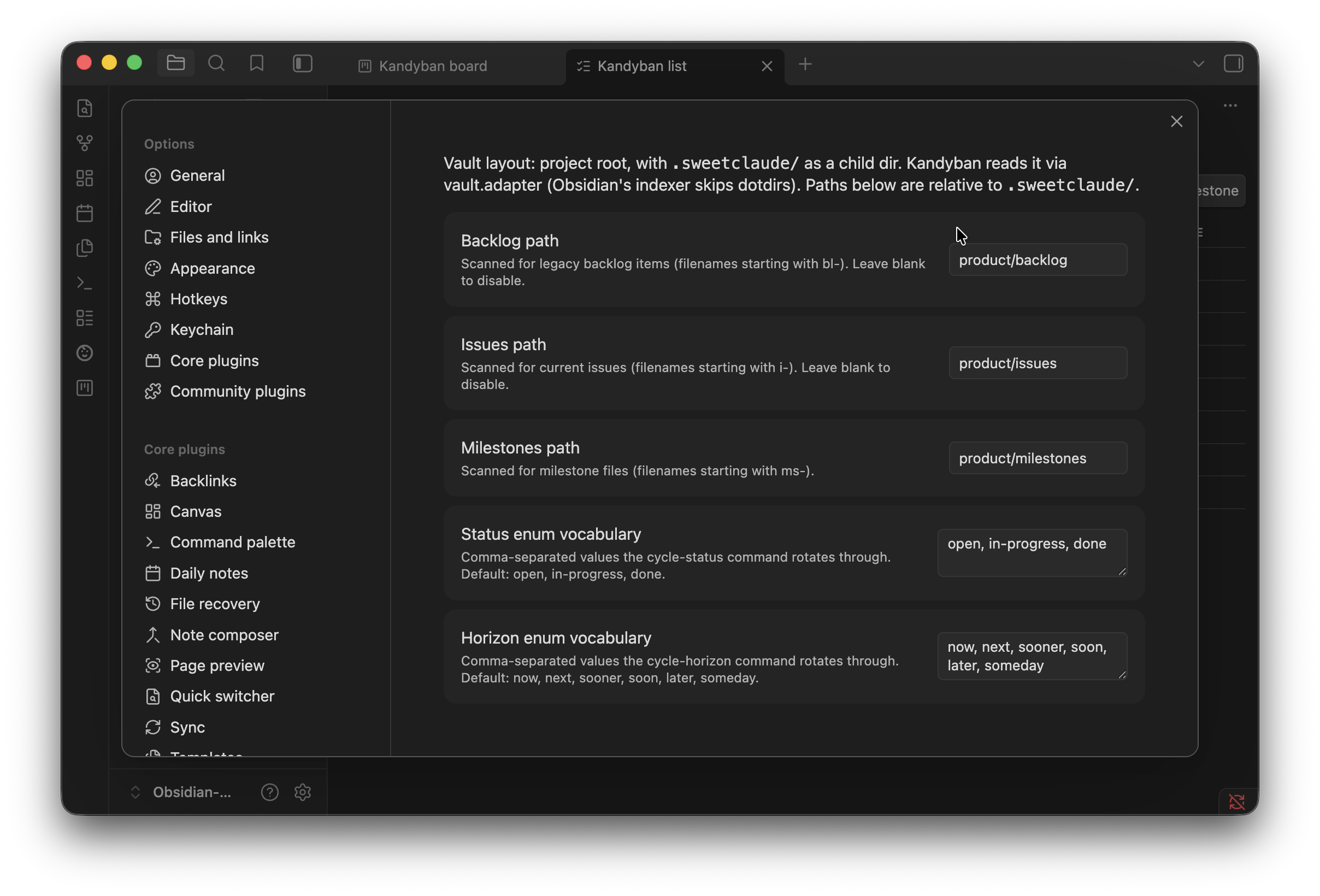Viewport: 1320px width, 896px height.
Task: Click the Kandyban list ribbon icon
Action: pyautogui.click(x=85, y=318)
